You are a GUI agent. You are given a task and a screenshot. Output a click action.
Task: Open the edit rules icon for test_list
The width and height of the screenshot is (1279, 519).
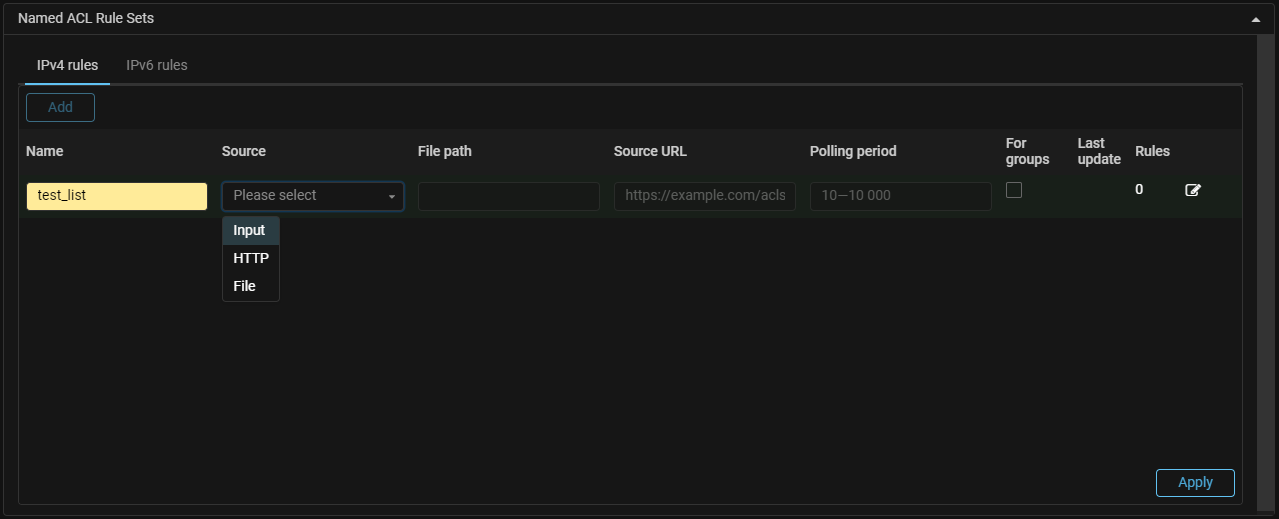(1192, 190)
